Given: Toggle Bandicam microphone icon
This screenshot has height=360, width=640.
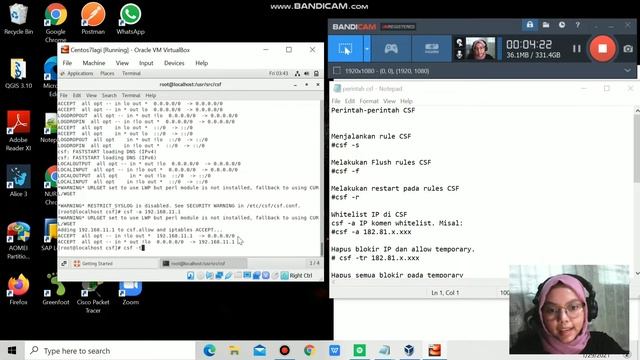Looking at the screenshot, I should coord(459,54).
